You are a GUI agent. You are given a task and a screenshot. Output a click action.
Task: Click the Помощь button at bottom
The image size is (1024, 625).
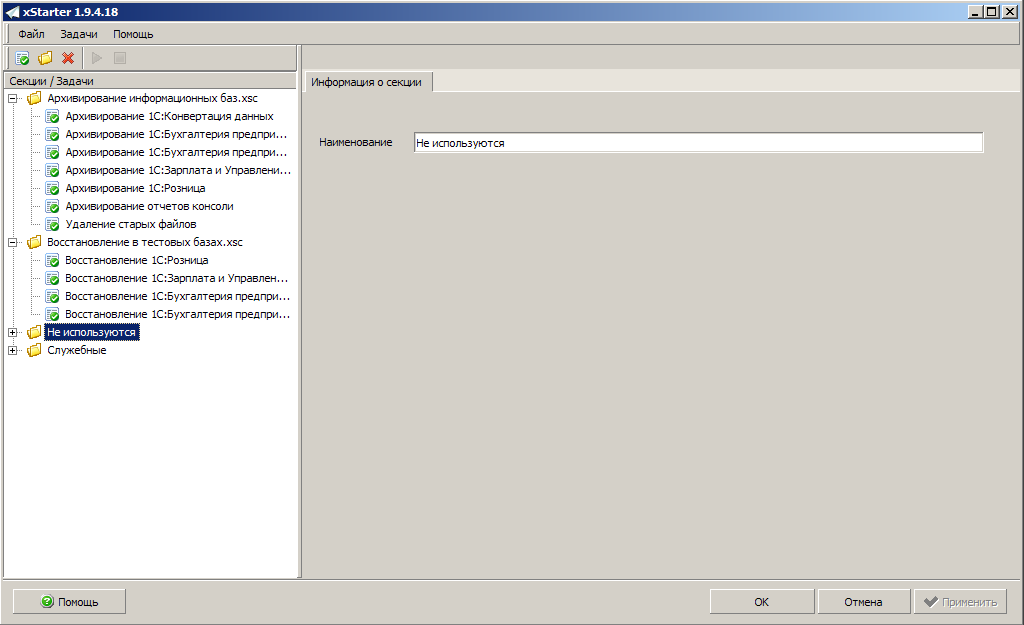point(69,601)
